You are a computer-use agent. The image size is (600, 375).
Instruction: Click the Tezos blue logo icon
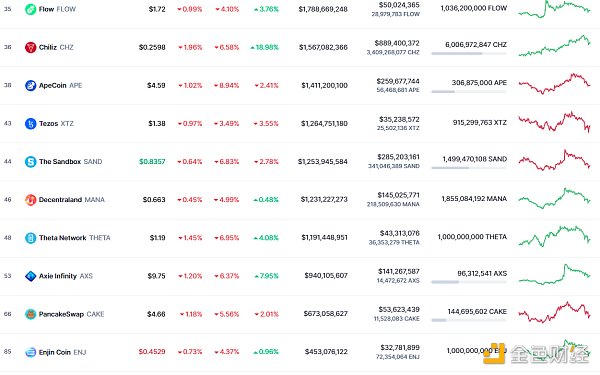(x=30, y=124)
